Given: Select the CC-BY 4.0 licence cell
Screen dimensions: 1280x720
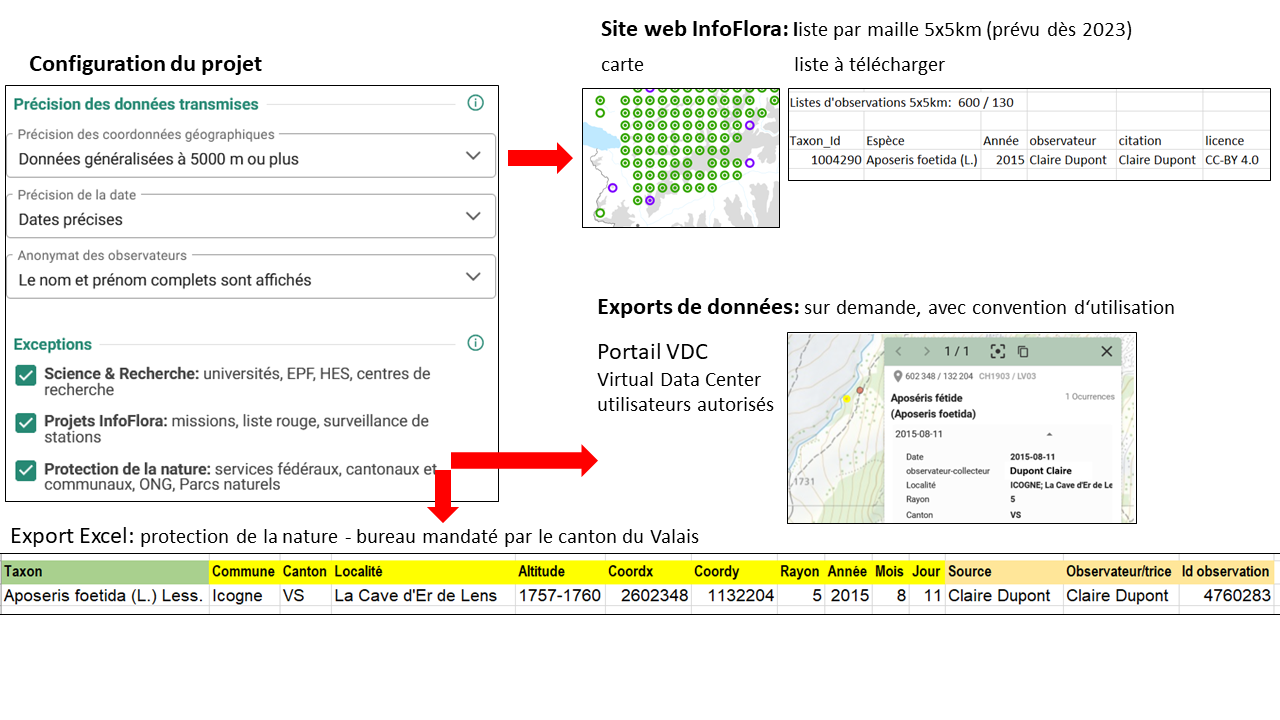Looking at the screenshot, I should [1235, 160].
